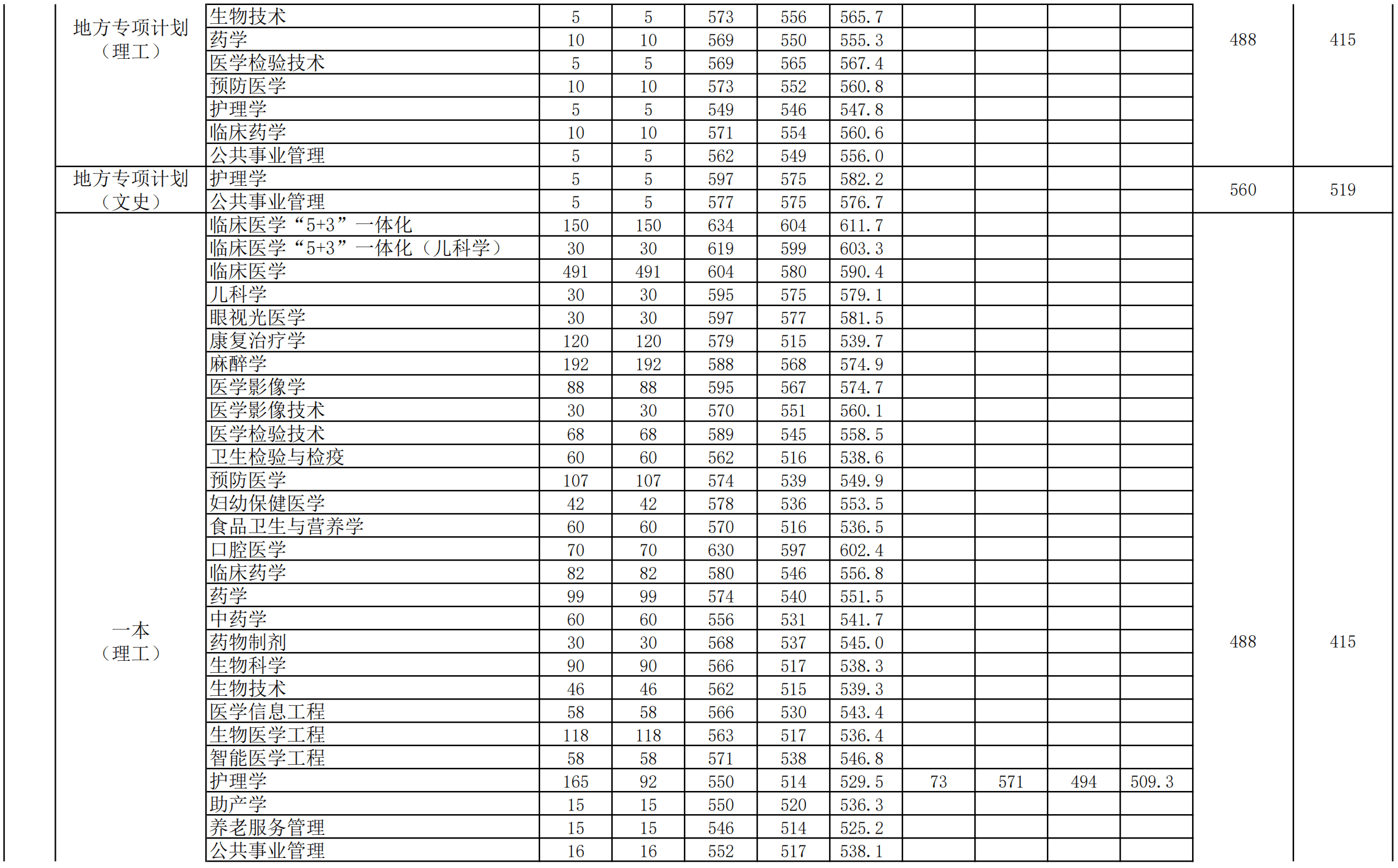Click the 中药学 row name
Image resolution: width=1398 pixels, height=868 pixels.
(x=238, y=619)
